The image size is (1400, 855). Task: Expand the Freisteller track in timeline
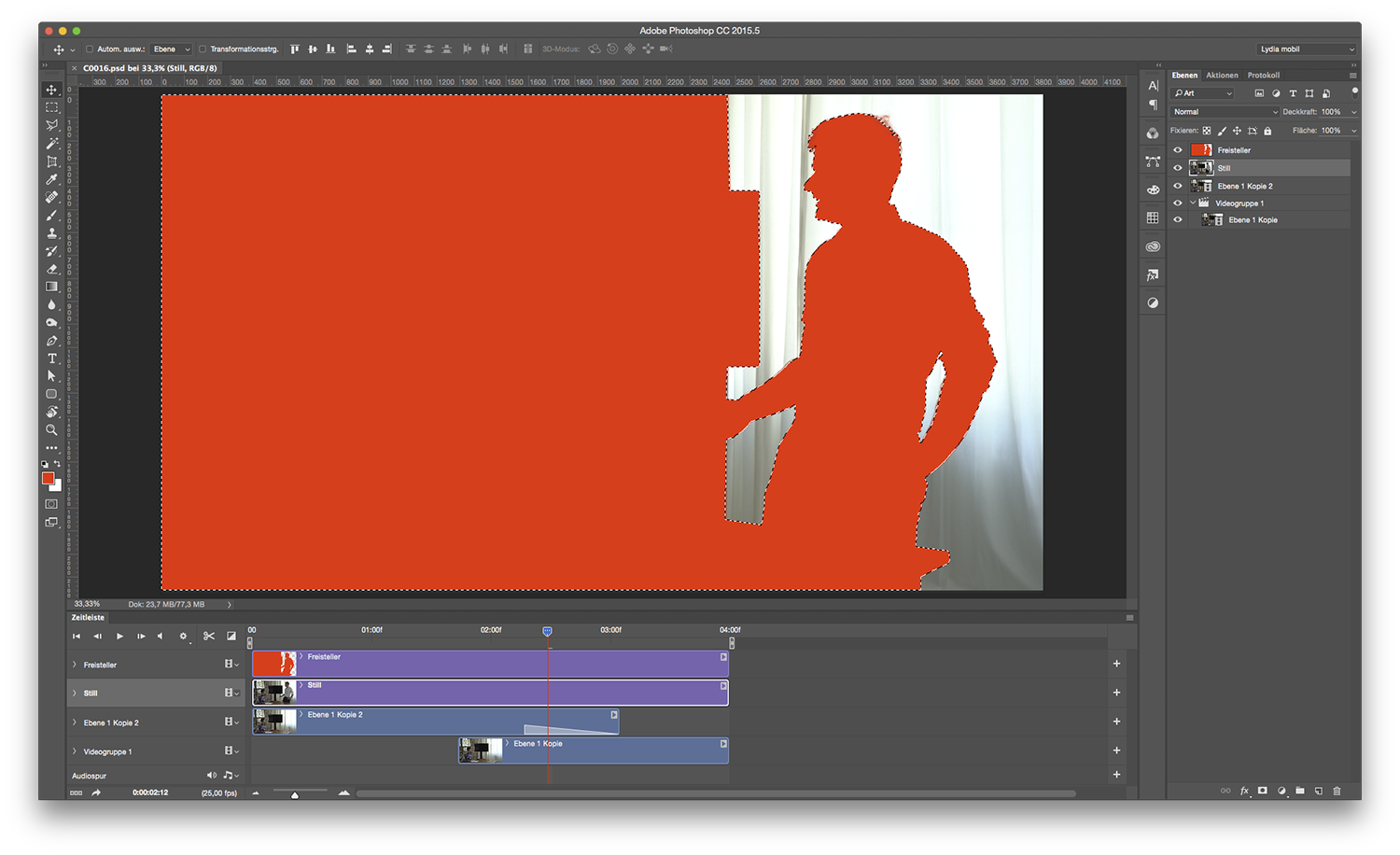click(75, 665)
